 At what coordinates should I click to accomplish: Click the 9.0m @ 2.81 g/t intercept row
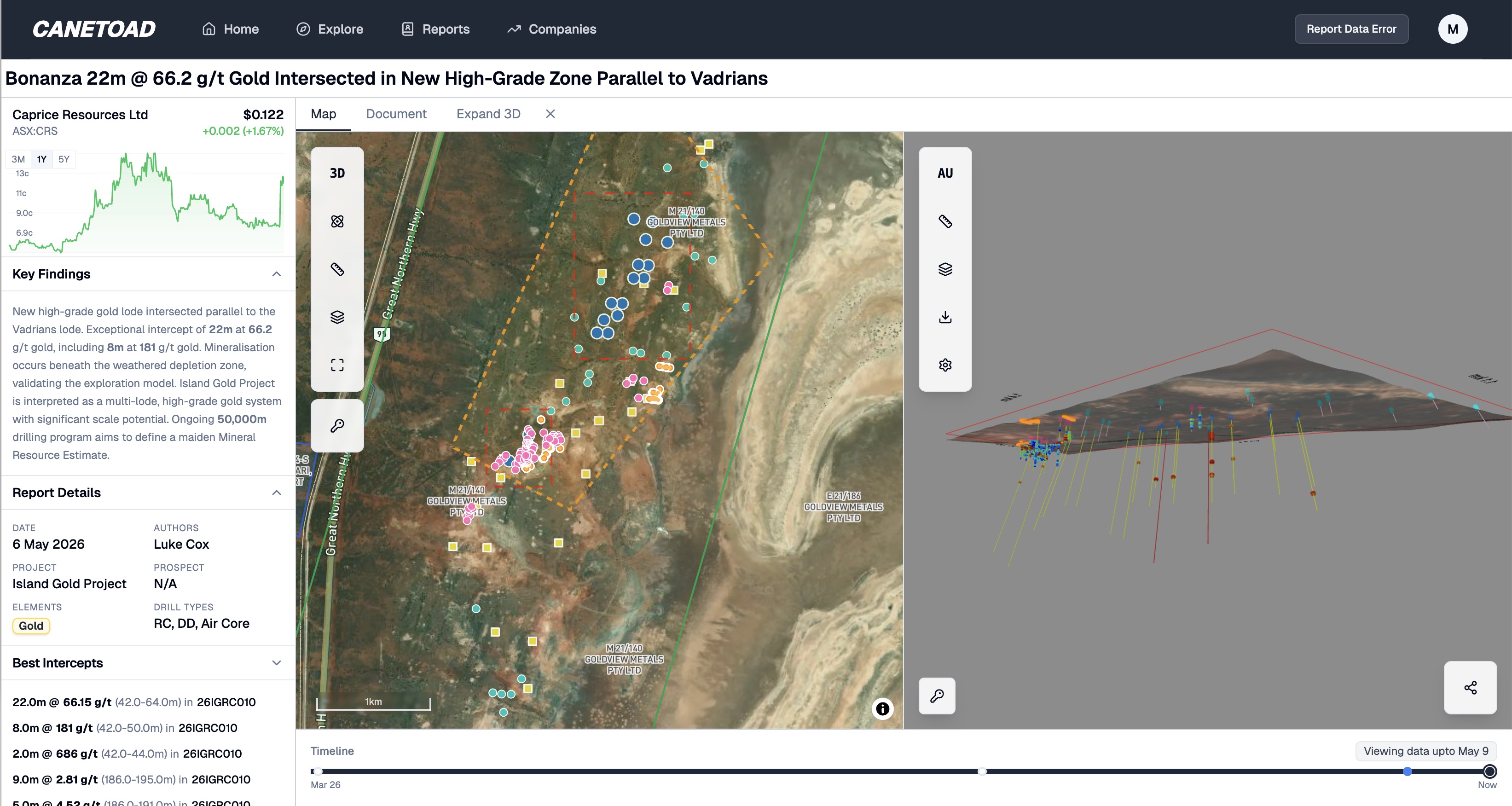pyautogui.click(x=132, y=780)
